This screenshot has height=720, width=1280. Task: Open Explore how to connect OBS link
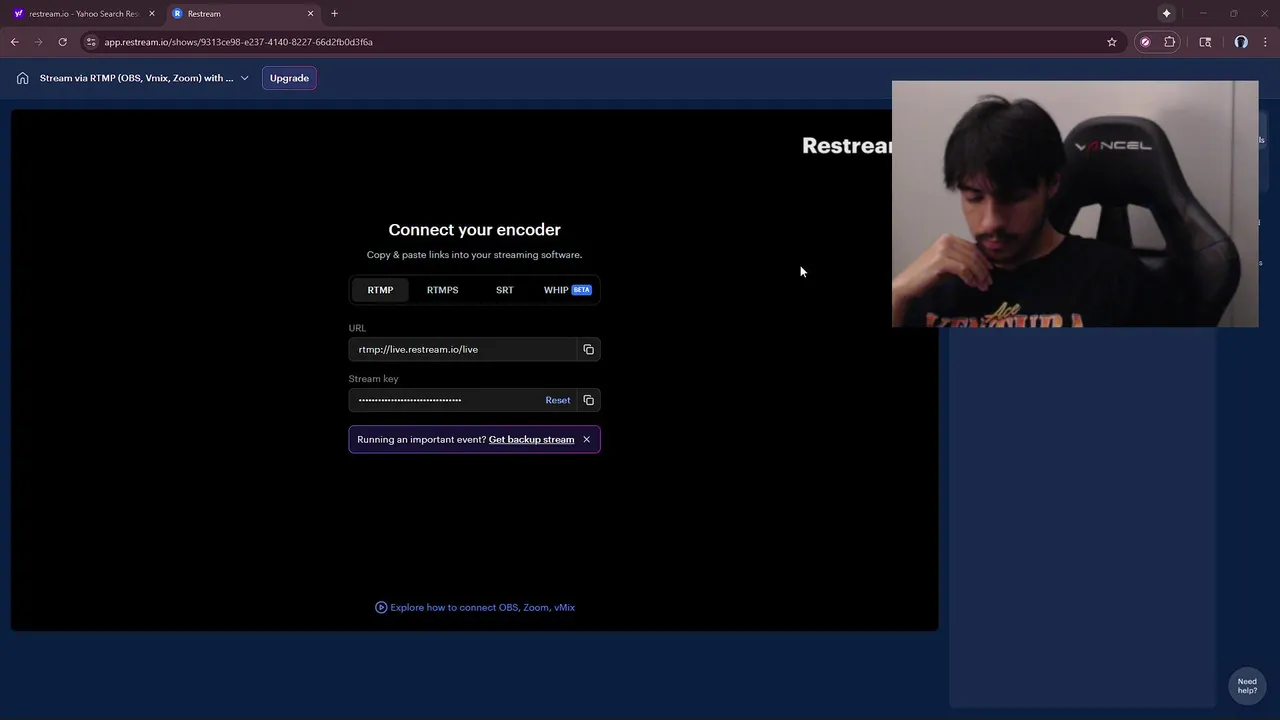tap(482, 607)
